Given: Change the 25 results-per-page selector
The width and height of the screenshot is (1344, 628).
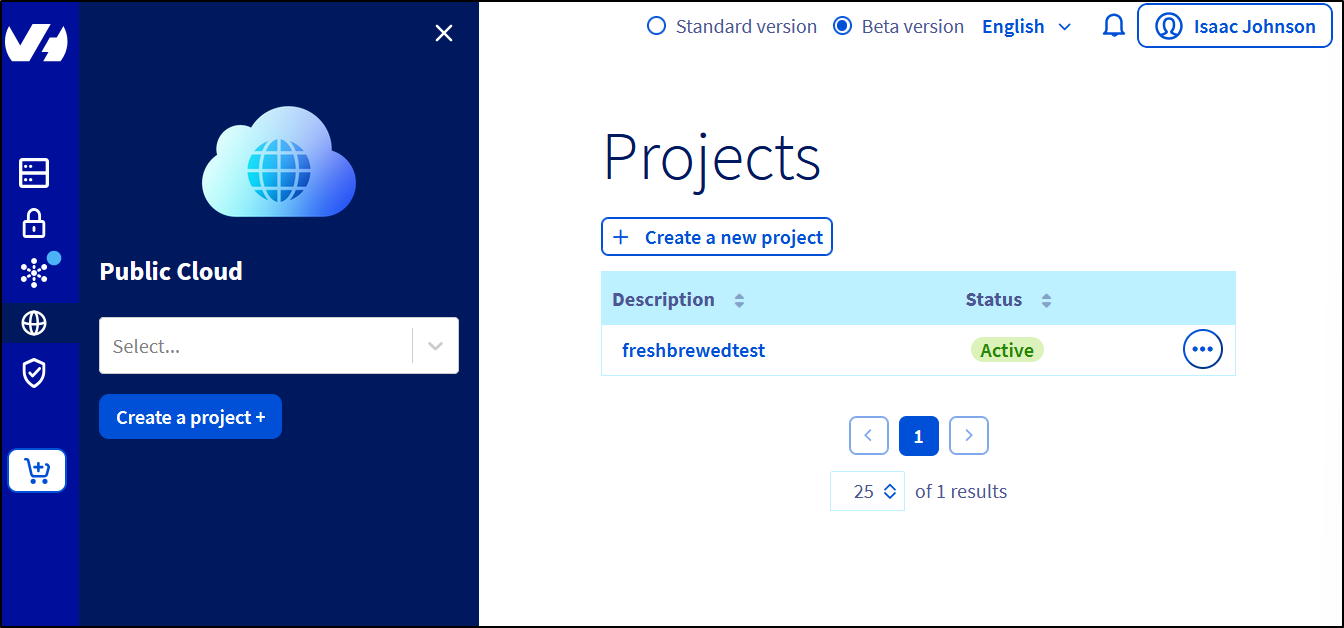Looking at the screenshot, I should pos(867,491).
